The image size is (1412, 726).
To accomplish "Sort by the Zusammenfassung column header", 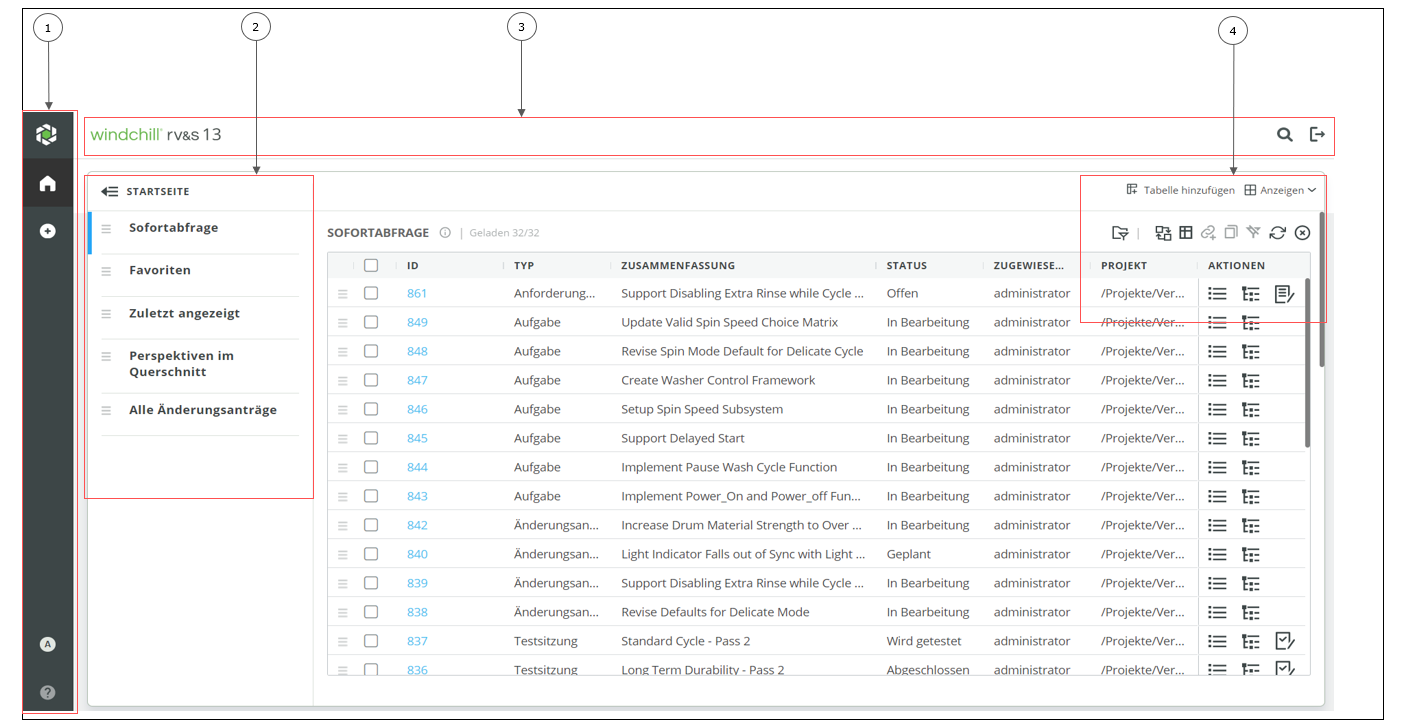I will (x=678, y=266).
